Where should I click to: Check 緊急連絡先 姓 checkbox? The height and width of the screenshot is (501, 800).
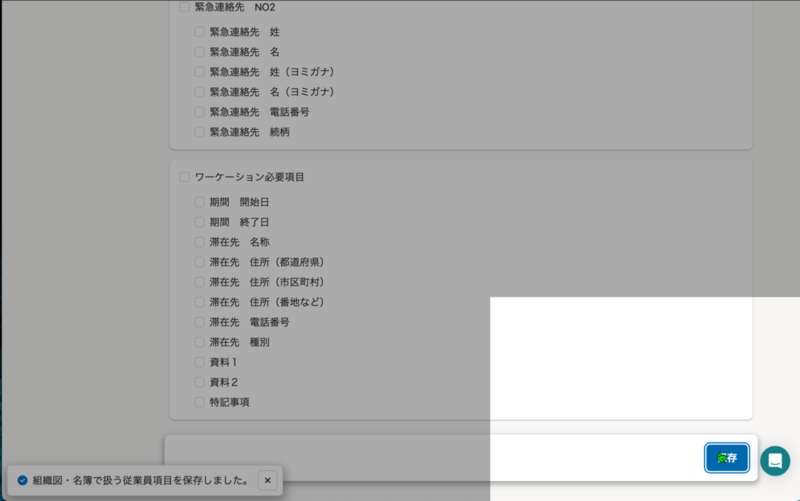pos(199,32)
